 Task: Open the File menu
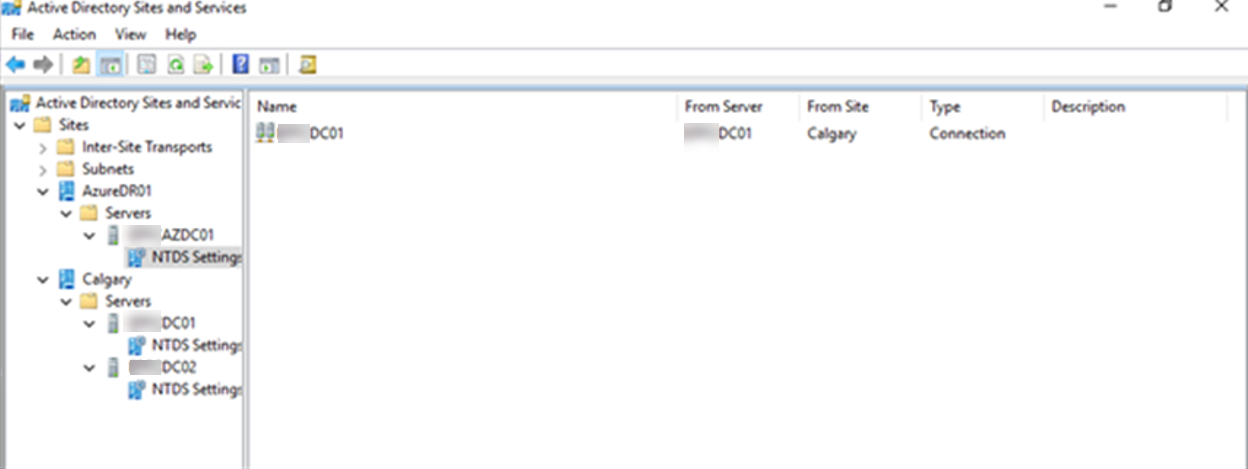point(22,34)
